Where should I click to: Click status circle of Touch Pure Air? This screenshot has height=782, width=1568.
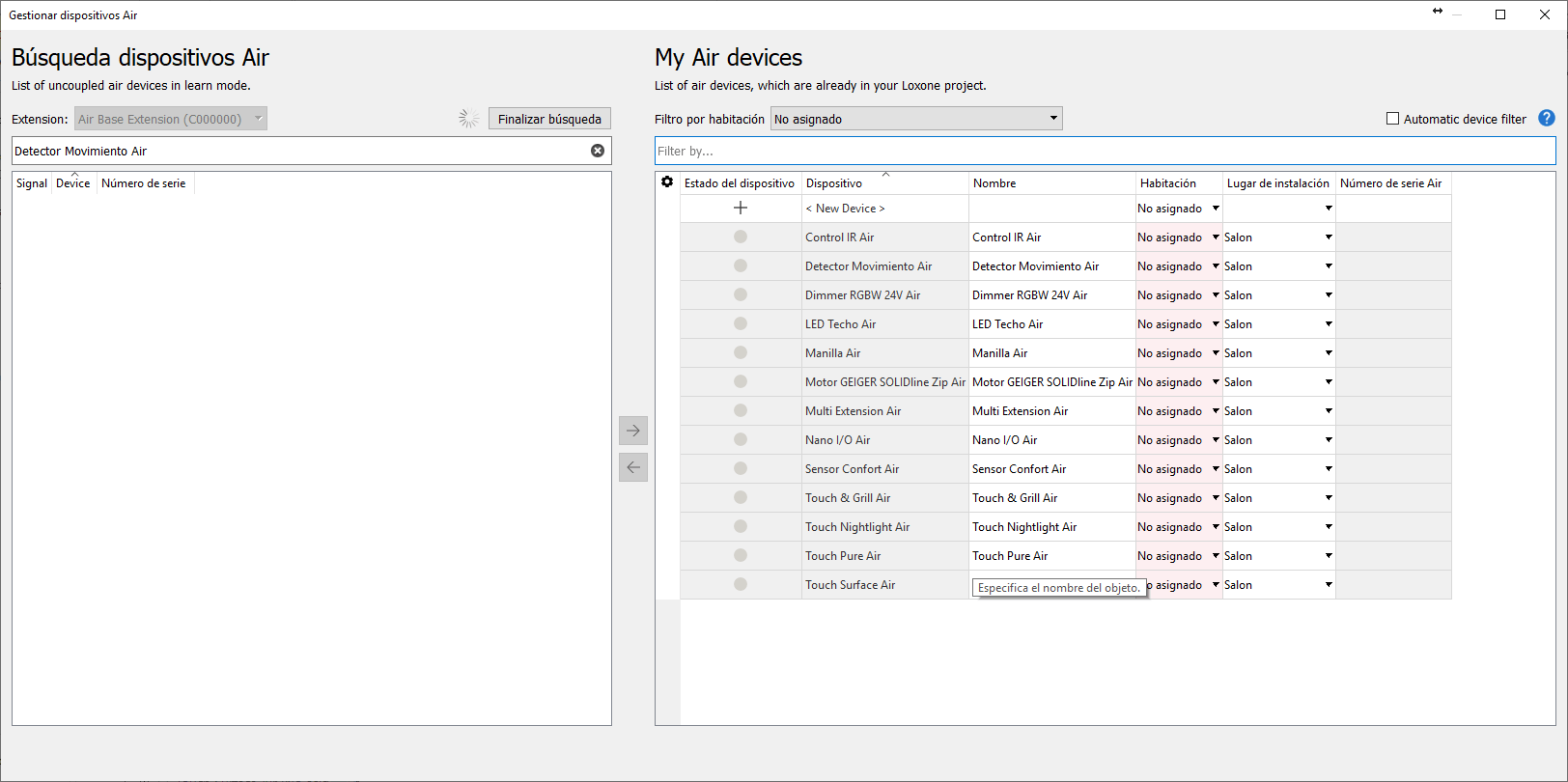(741, 555)
